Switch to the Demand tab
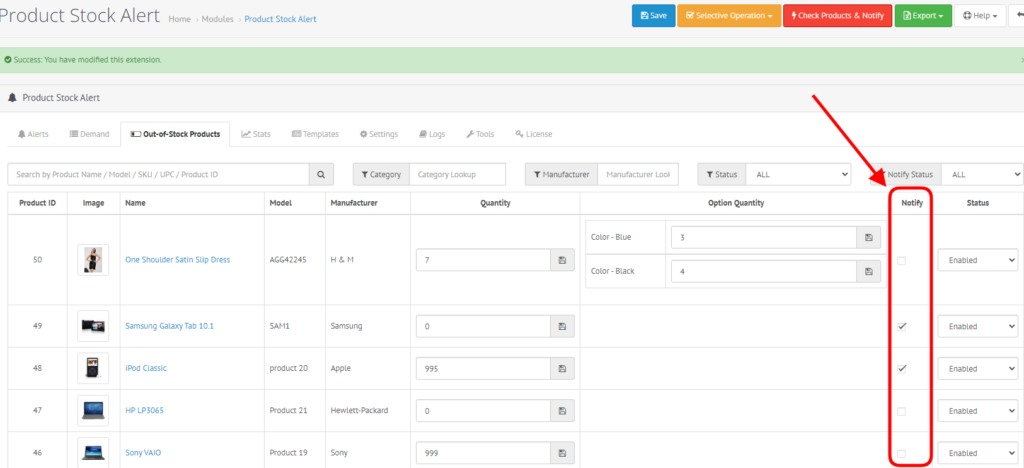Screen dimensions: 1024x468 [89, 134]
